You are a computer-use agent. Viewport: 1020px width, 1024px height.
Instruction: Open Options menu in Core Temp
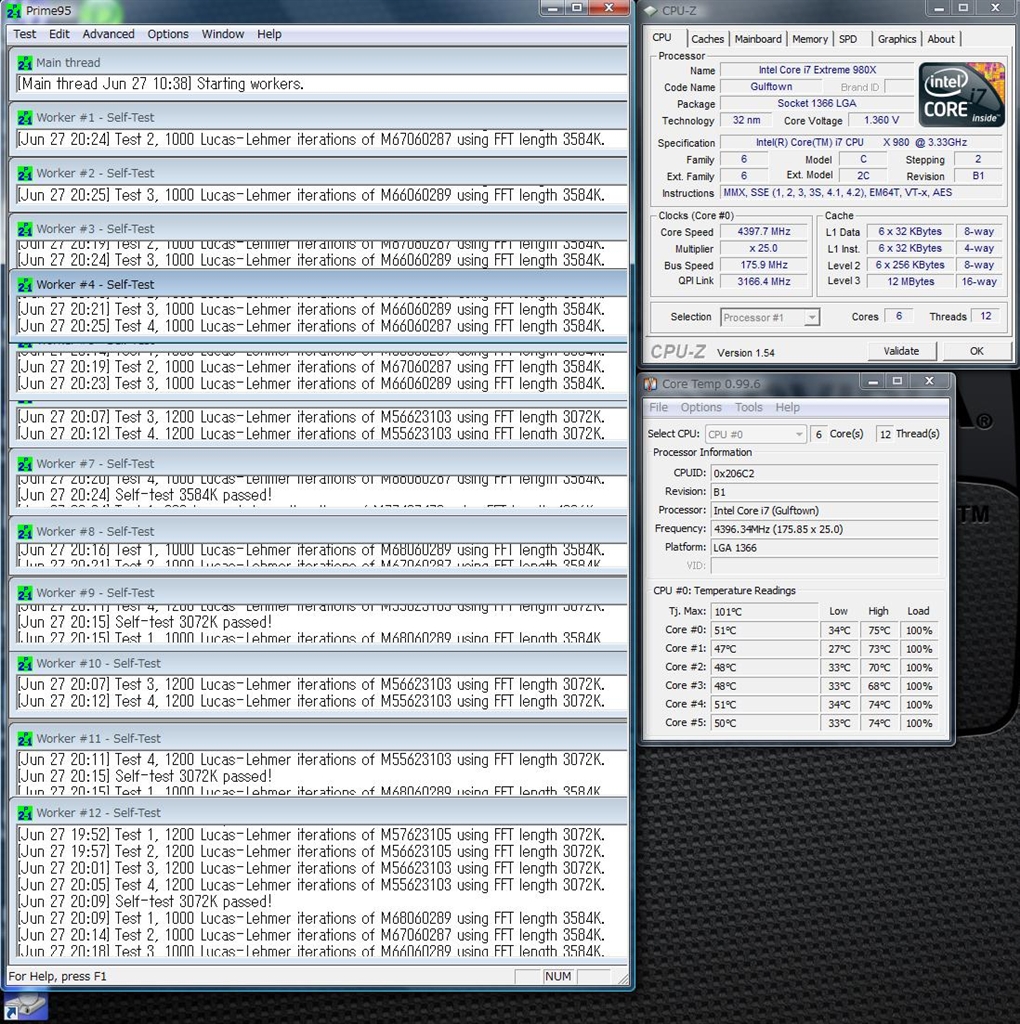(701, 407)
